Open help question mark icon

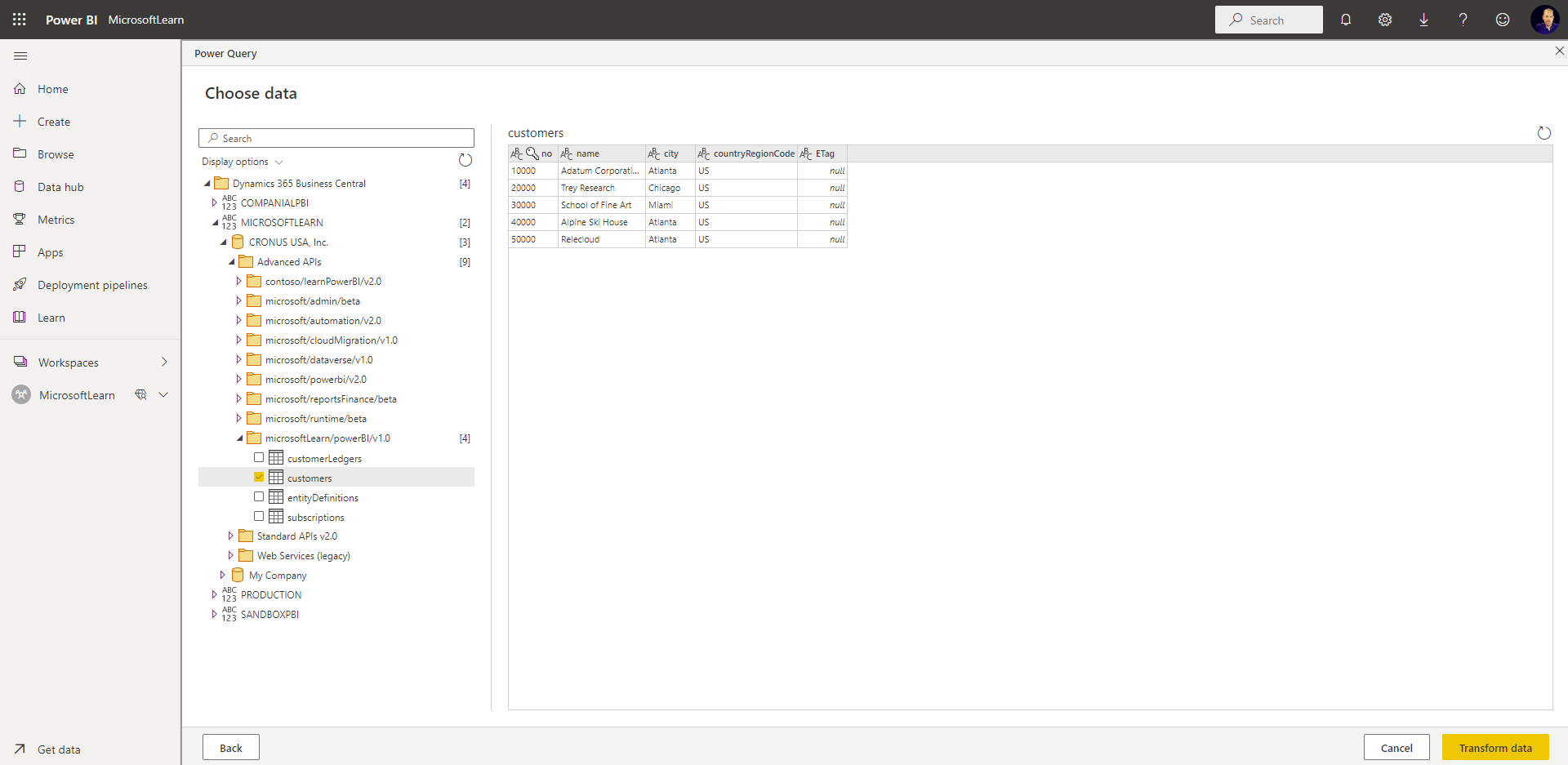(x=1463, y=20)
